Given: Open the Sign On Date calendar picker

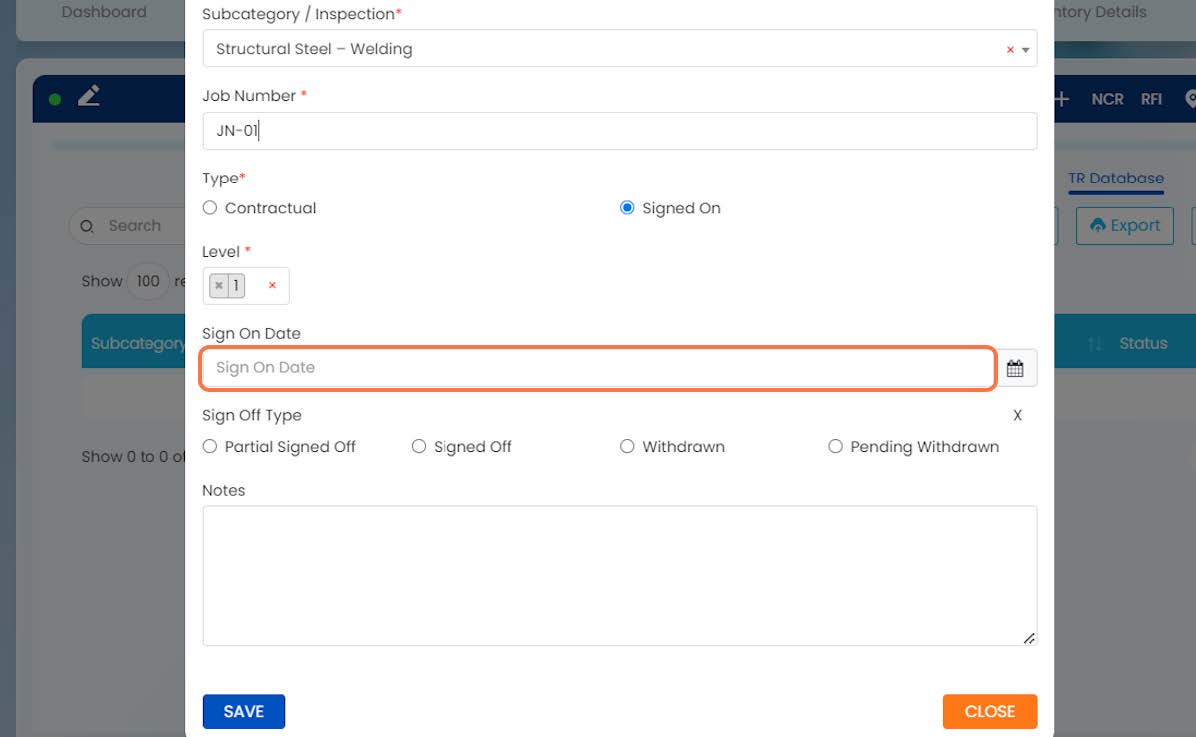Looking at the screenshot, I should click(1014, 368).
